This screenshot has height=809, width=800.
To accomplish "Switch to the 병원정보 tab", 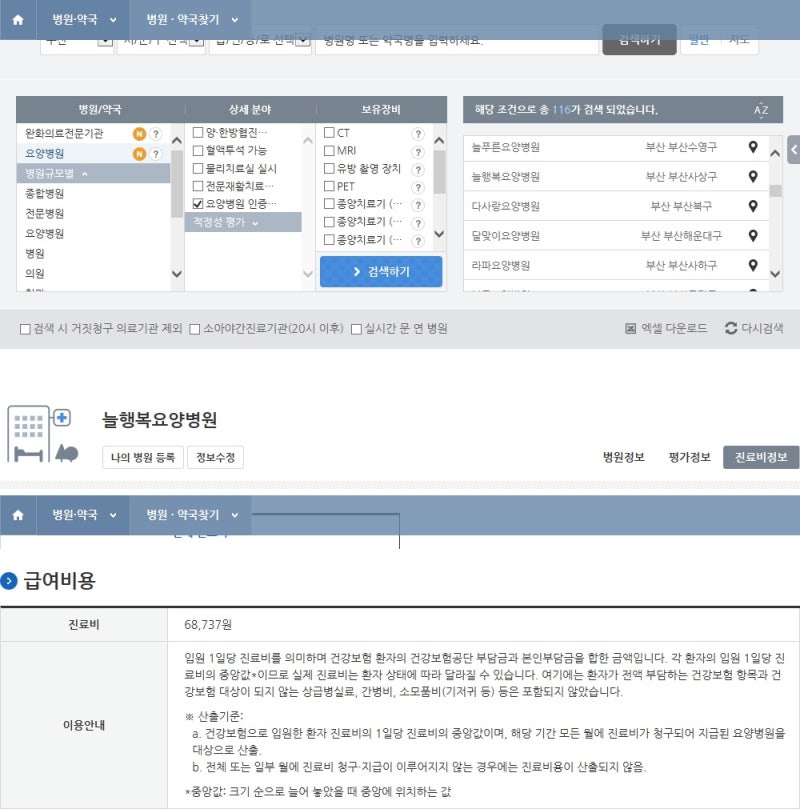I will (624, 457).
